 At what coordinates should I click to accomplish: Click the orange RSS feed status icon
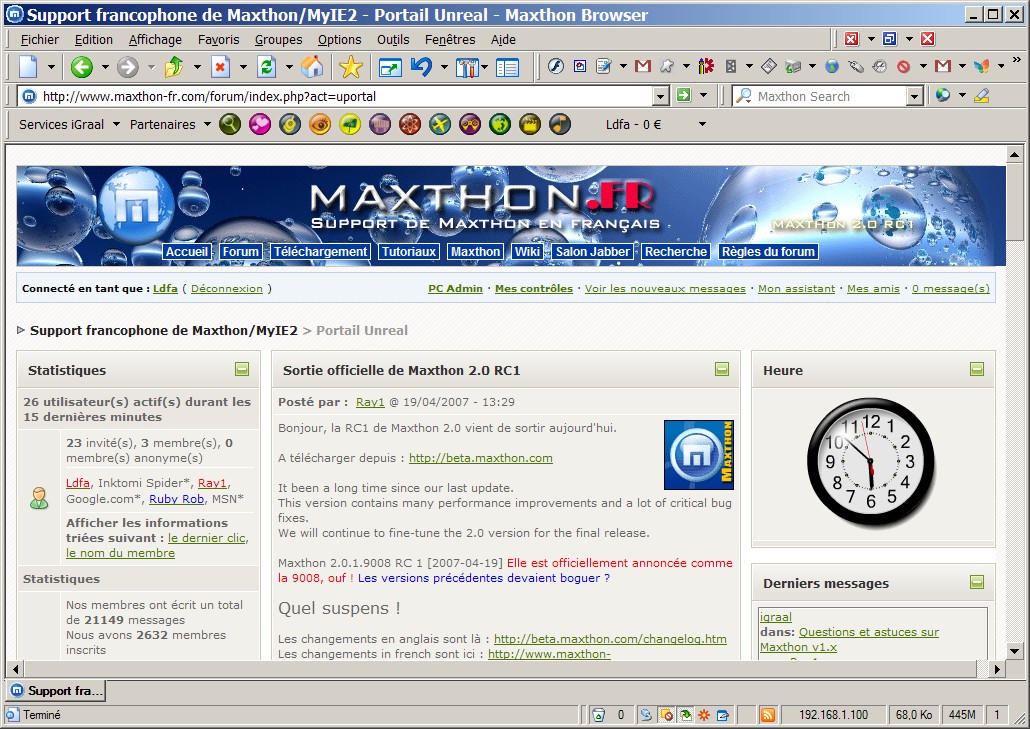[x=767, y=715]
